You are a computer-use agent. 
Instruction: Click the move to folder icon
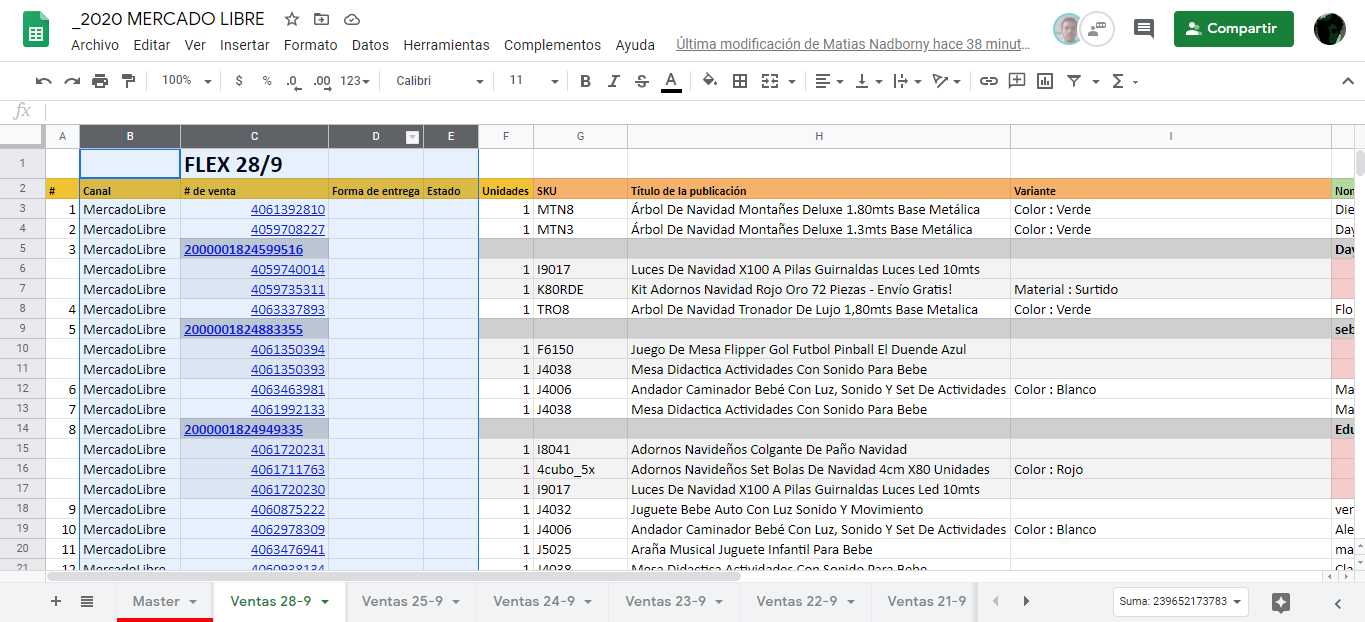(321, 19)
